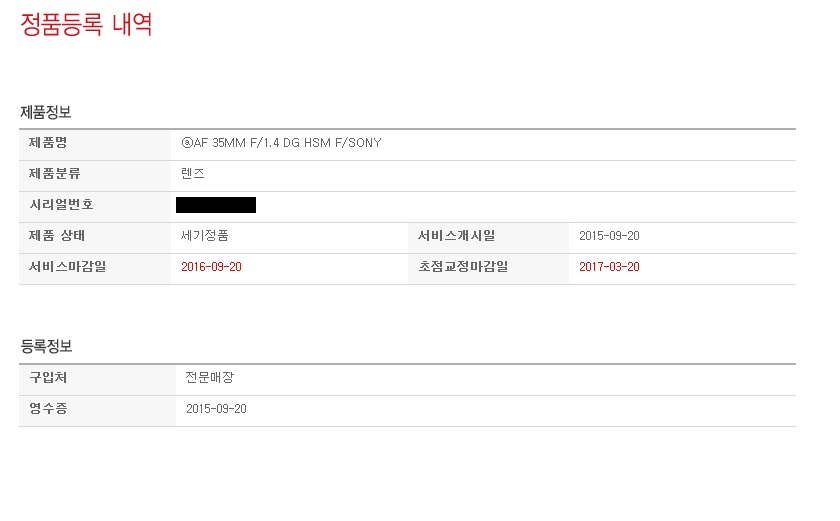This screenshot has width=840, height=521.
Task: Click the '초점교정마감일' label
Action: [x=463, y=267]
